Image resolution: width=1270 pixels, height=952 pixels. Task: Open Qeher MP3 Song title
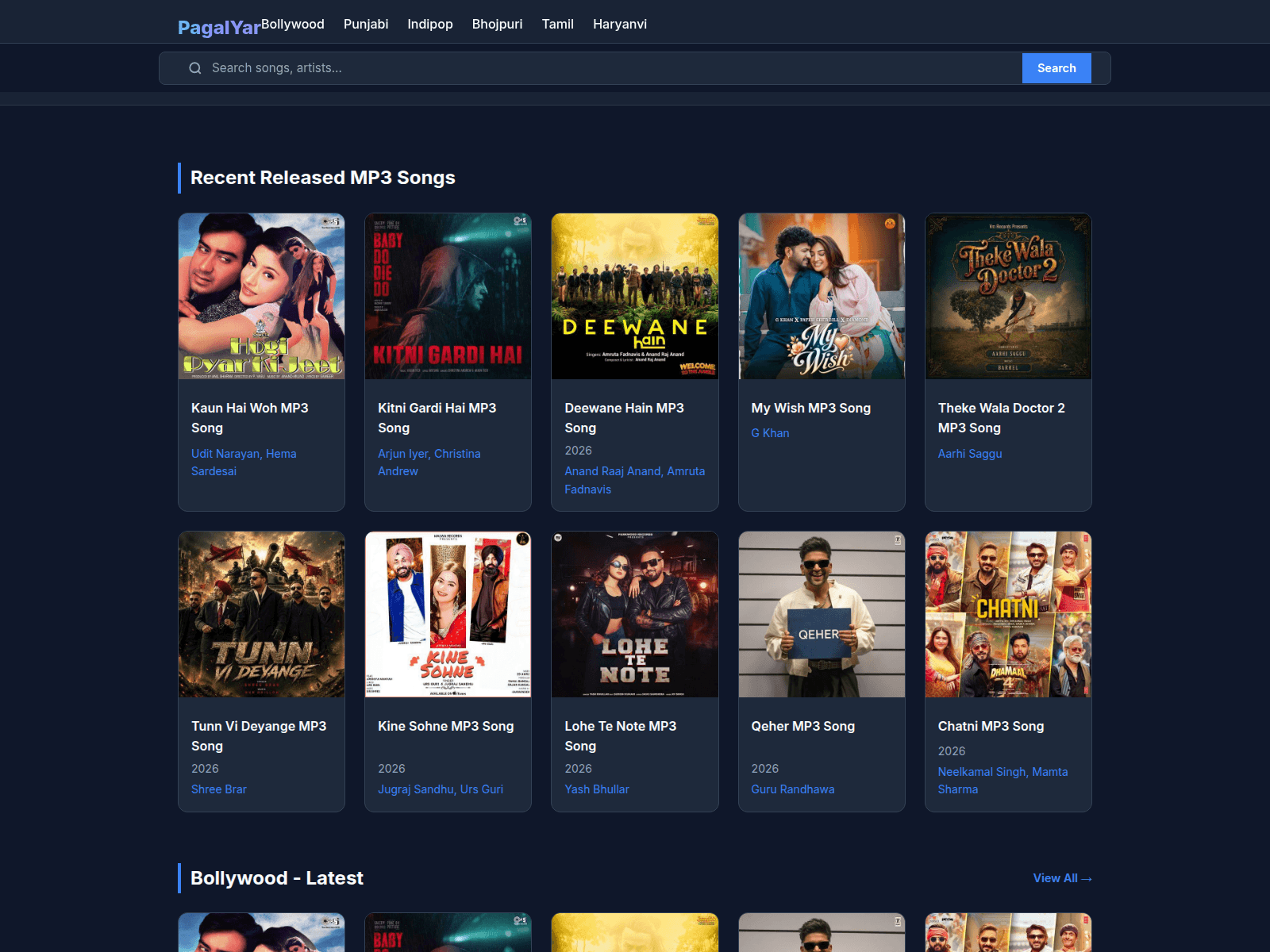pyautogui.click(x=803, y=726)
